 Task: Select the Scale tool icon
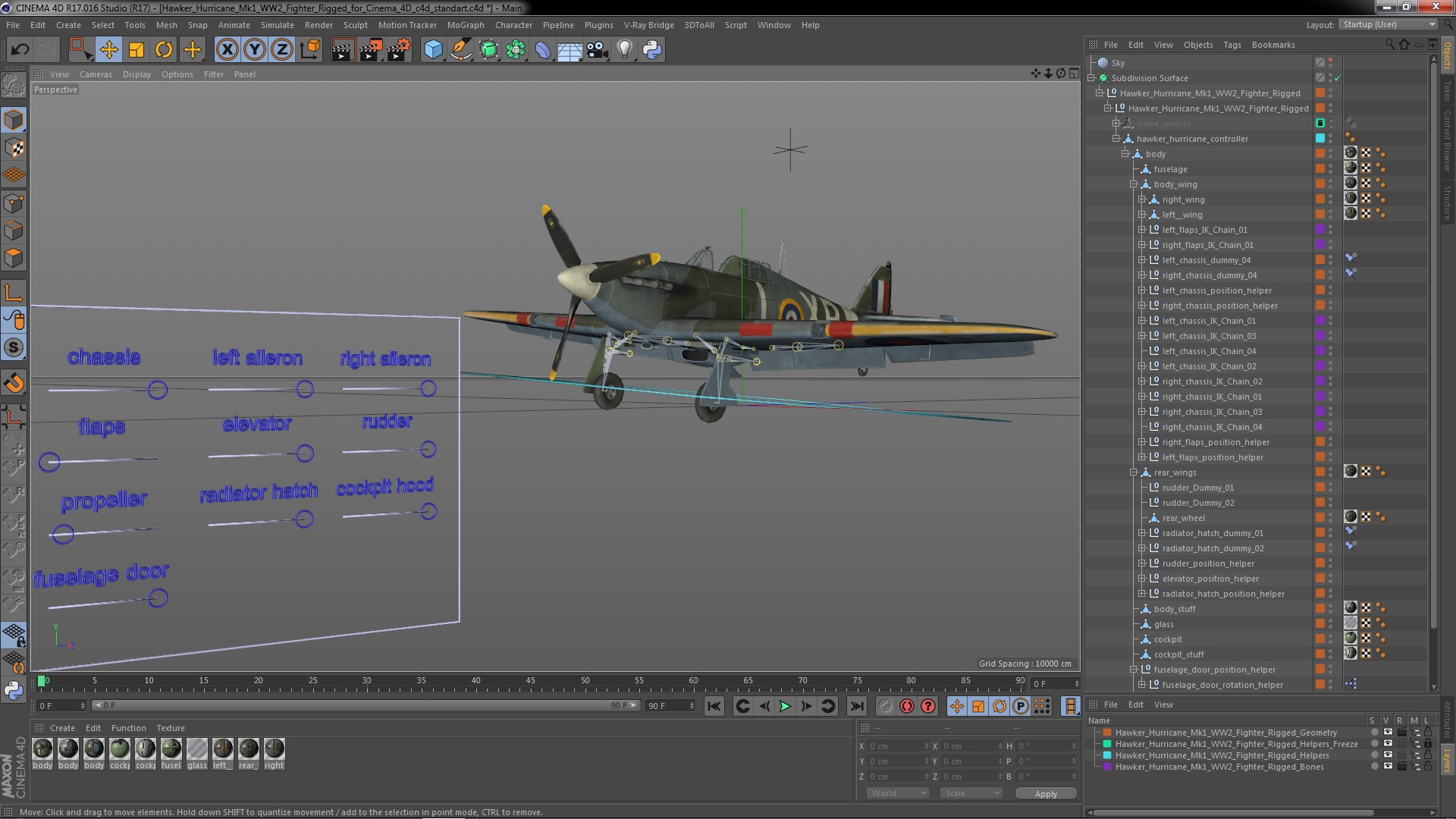(x=136, y=50)
